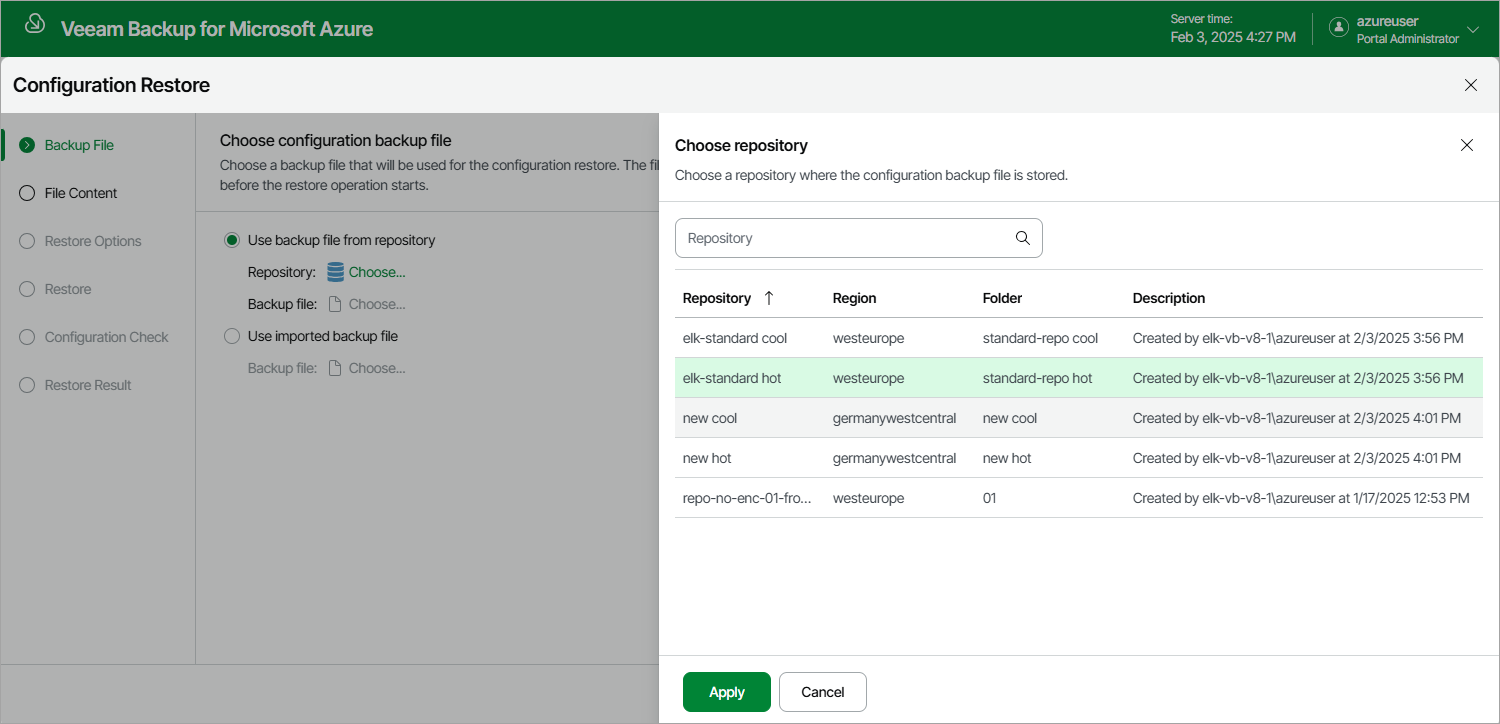Click the file icon under Use imported backup file

point(336,368)
